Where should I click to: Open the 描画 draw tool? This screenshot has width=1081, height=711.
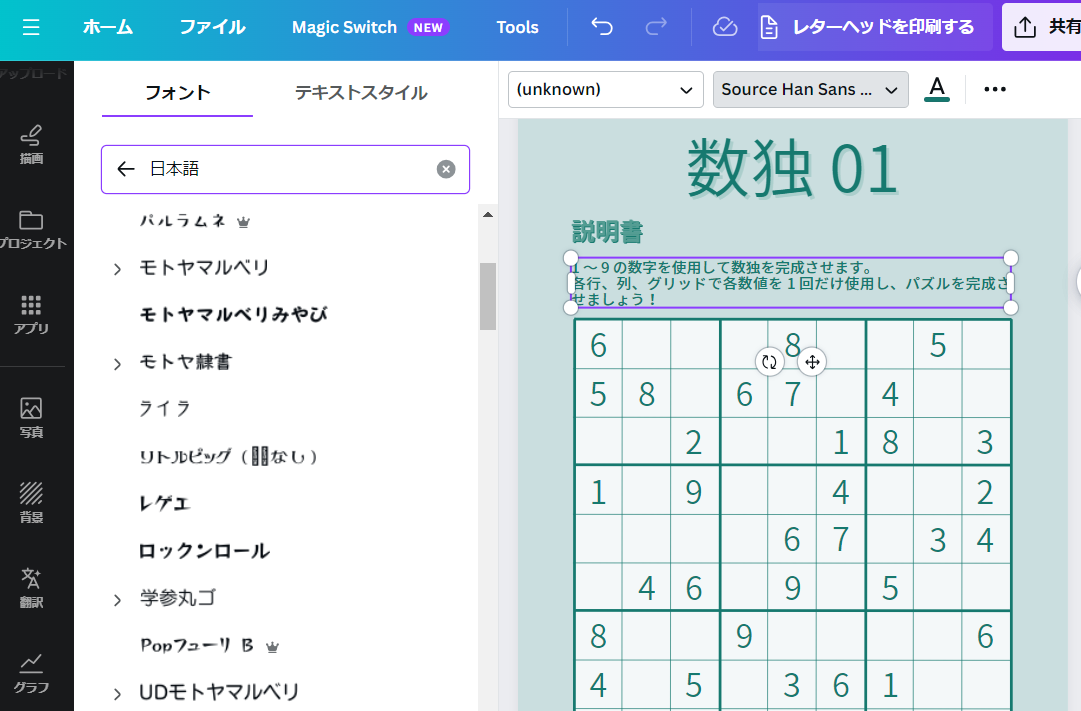pyautogui.click(x=31, y=145)
